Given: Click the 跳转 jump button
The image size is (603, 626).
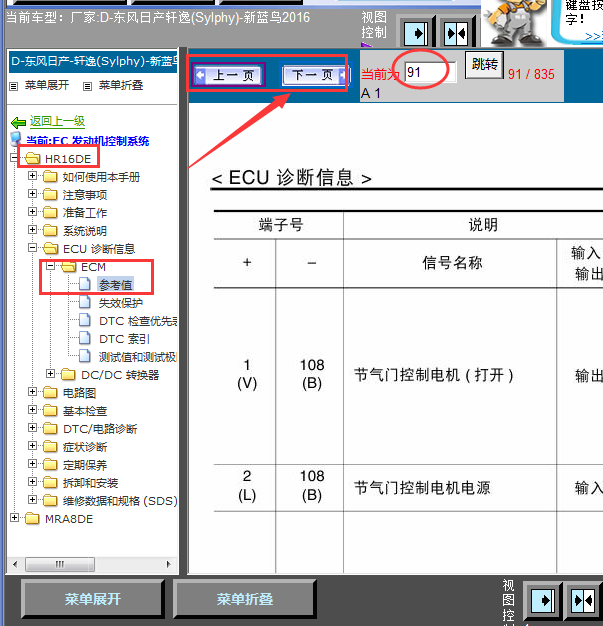Looking at the screenshot, I should [484, 64].
